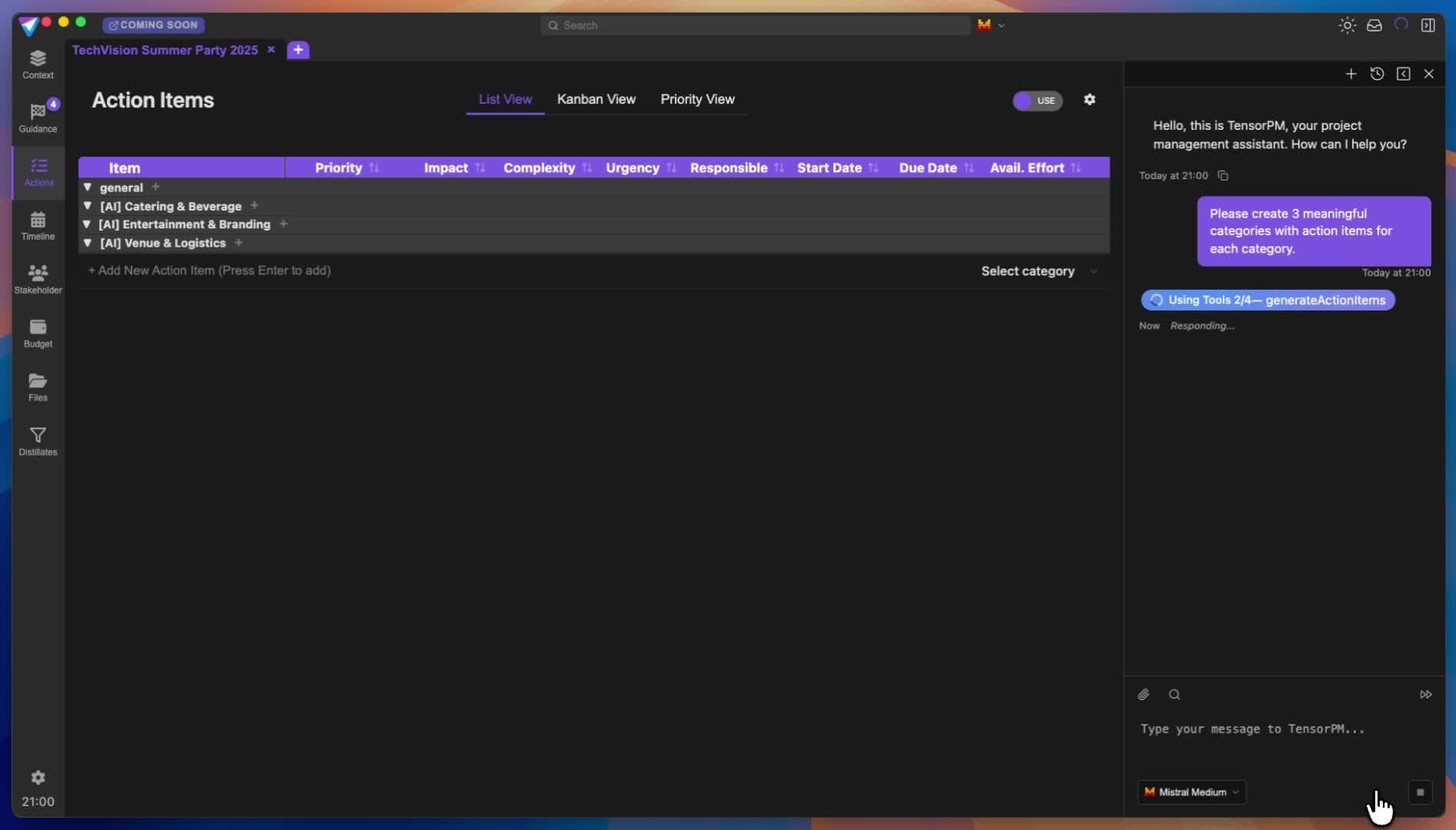Viewport: 1456px width, 830px height.
Task: Open the Select category dropdown
Action: (x=1038, y=271)
